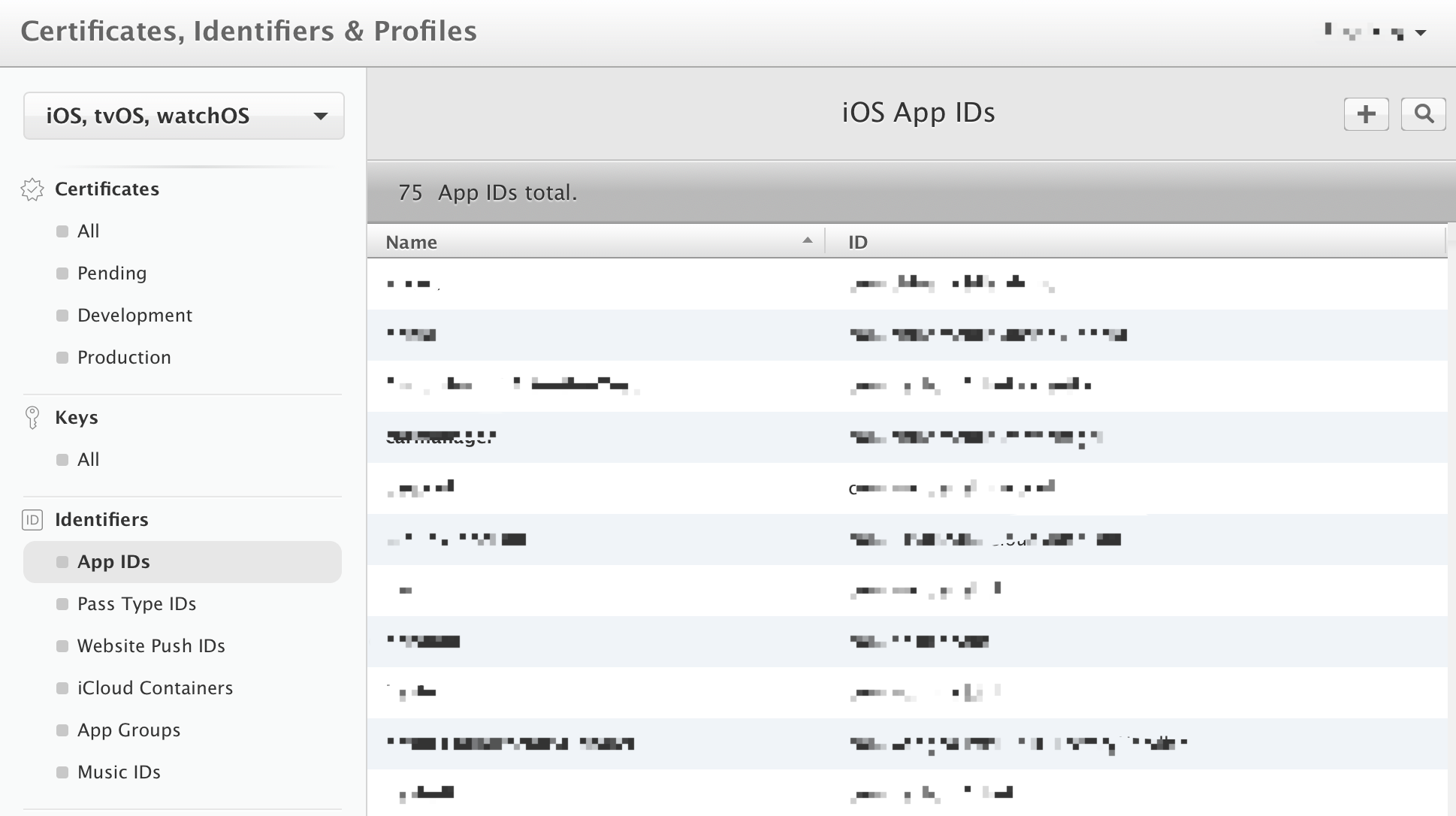Screen dimensions: 1456x816
Task: Open iCloud Containers section
Action: (155, 688)
